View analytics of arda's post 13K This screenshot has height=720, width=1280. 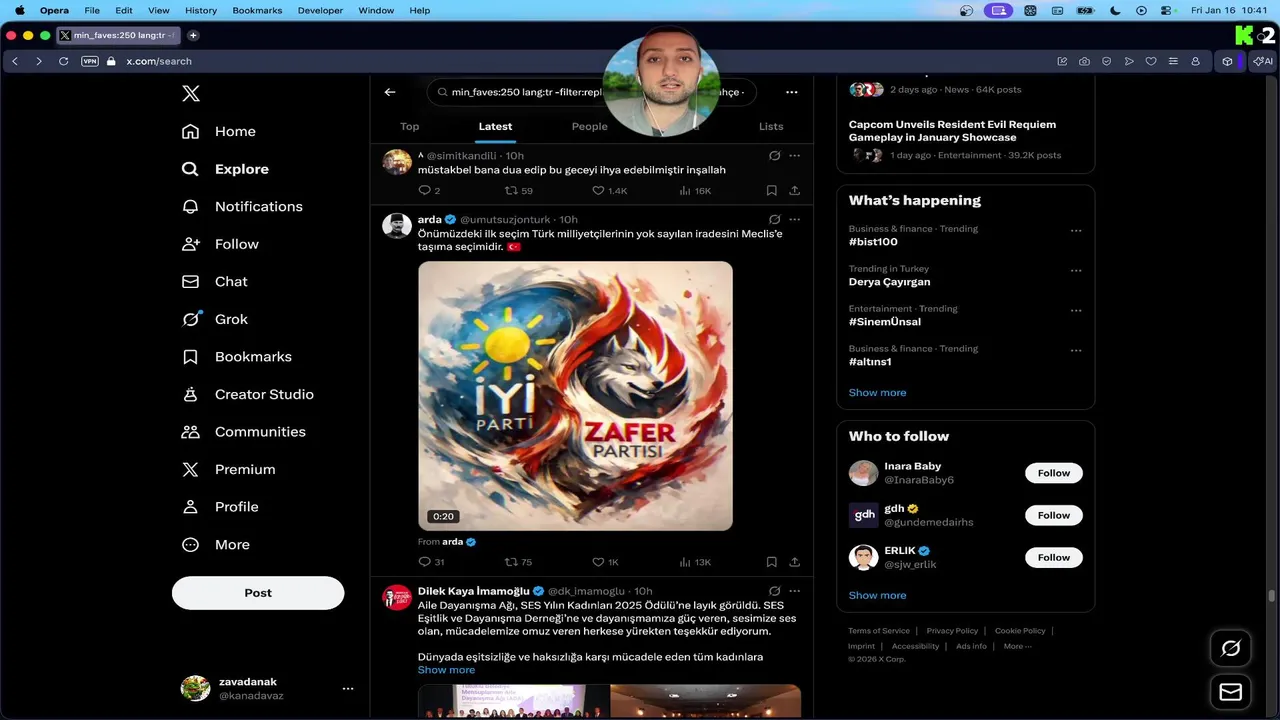(x=695, y=562)
